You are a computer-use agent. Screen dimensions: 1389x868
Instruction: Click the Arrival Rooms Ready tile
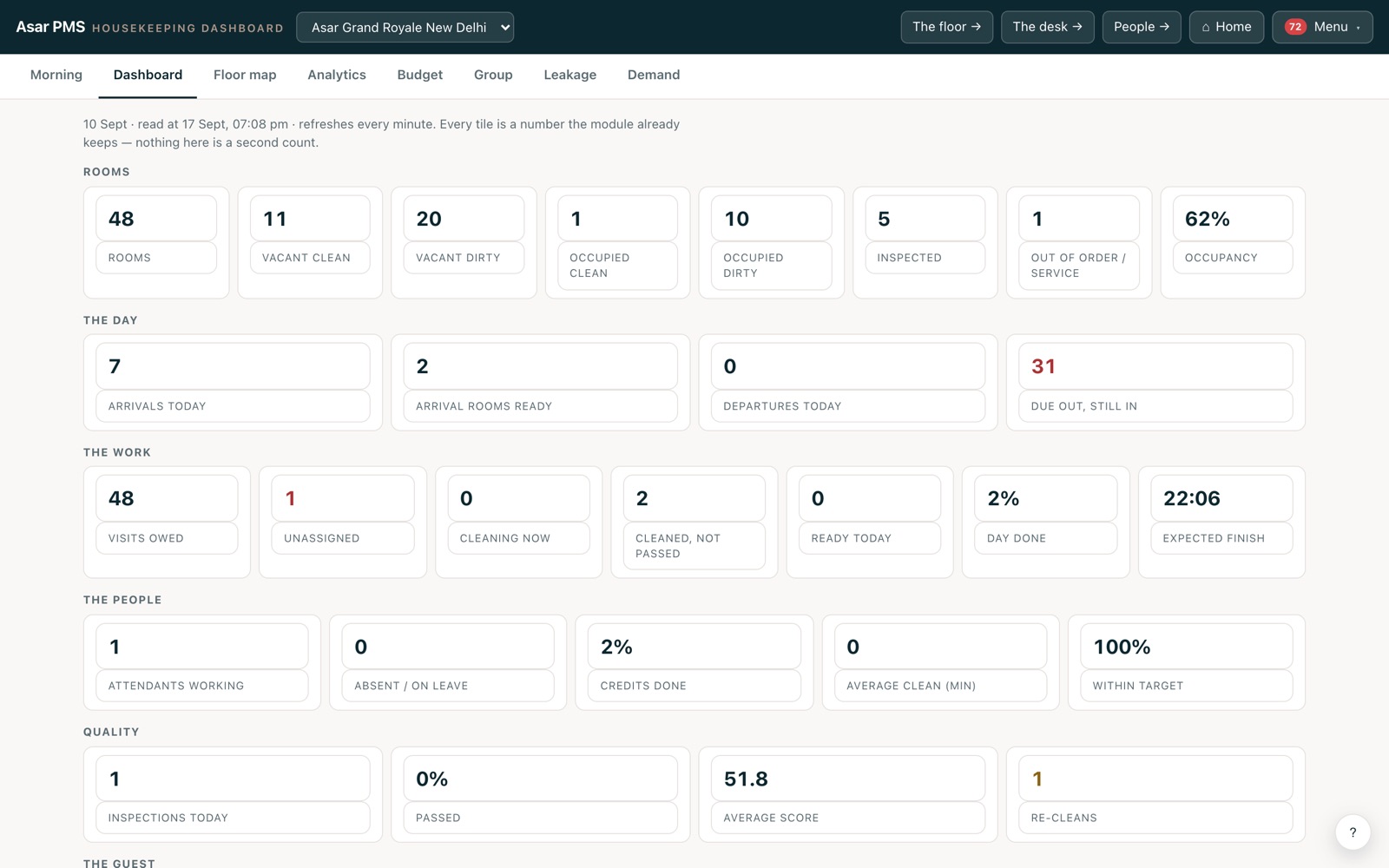pos(540,382)
